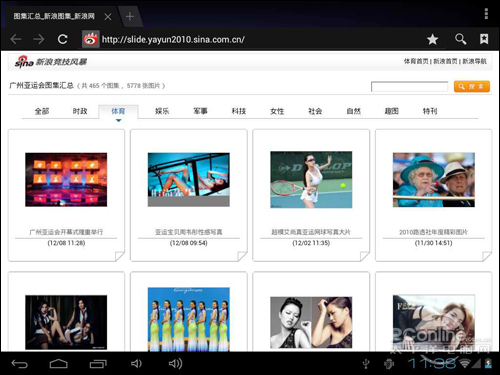Viewport: 500px width, 375px height.
Task: Open the bookmarks list icon
Action: [x=484, y=39]
